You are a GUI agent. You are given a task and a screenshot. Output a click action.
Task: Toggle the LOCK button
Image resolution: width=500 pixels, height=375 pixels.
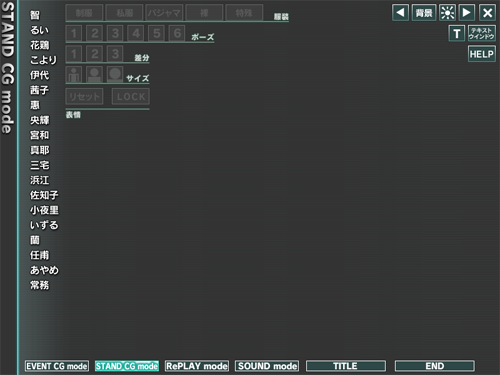tap(131, 97)
